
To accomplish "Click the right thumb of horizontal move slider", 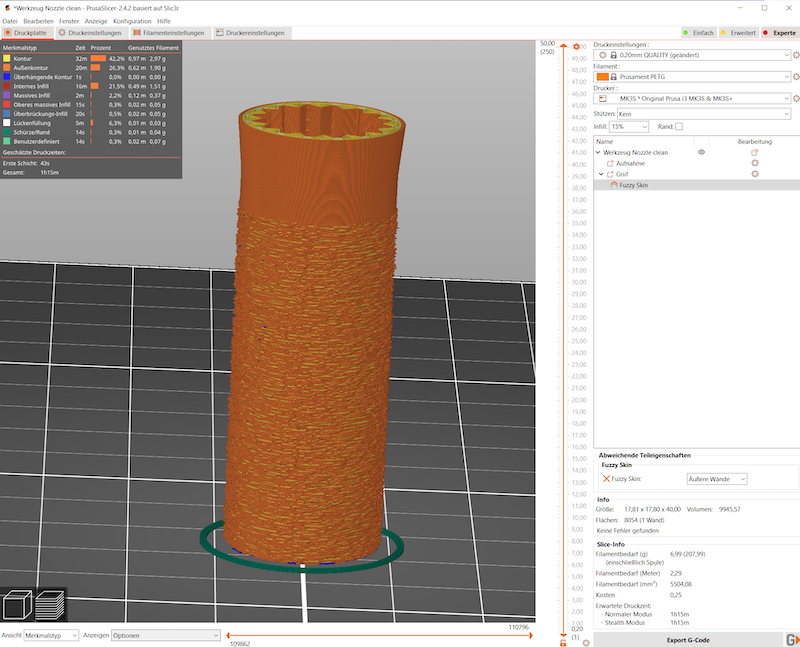I will point(531,635).
